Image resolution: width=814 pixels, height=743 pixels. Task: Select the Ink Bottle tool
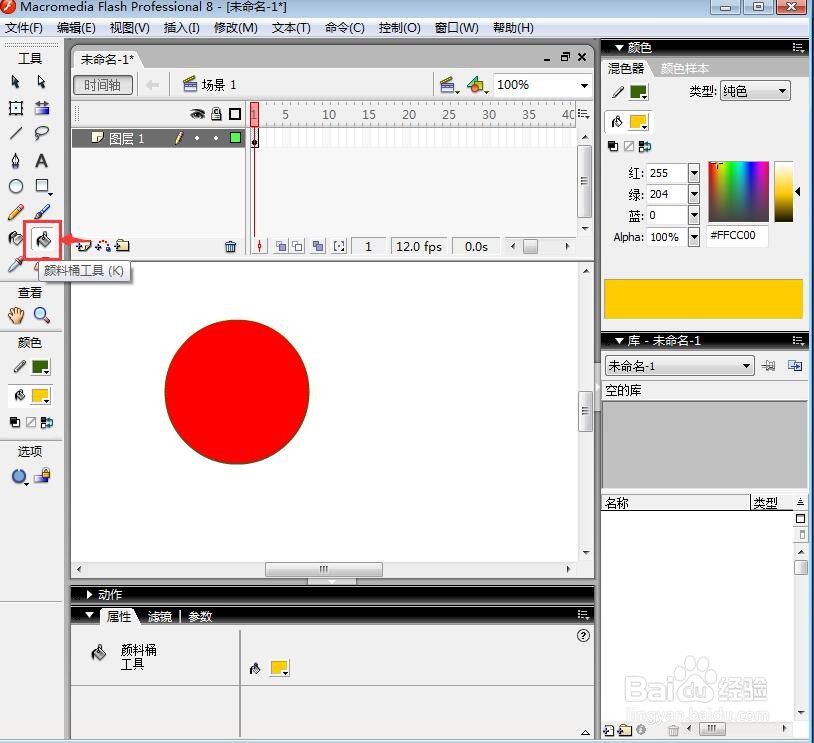pos(16,238)
